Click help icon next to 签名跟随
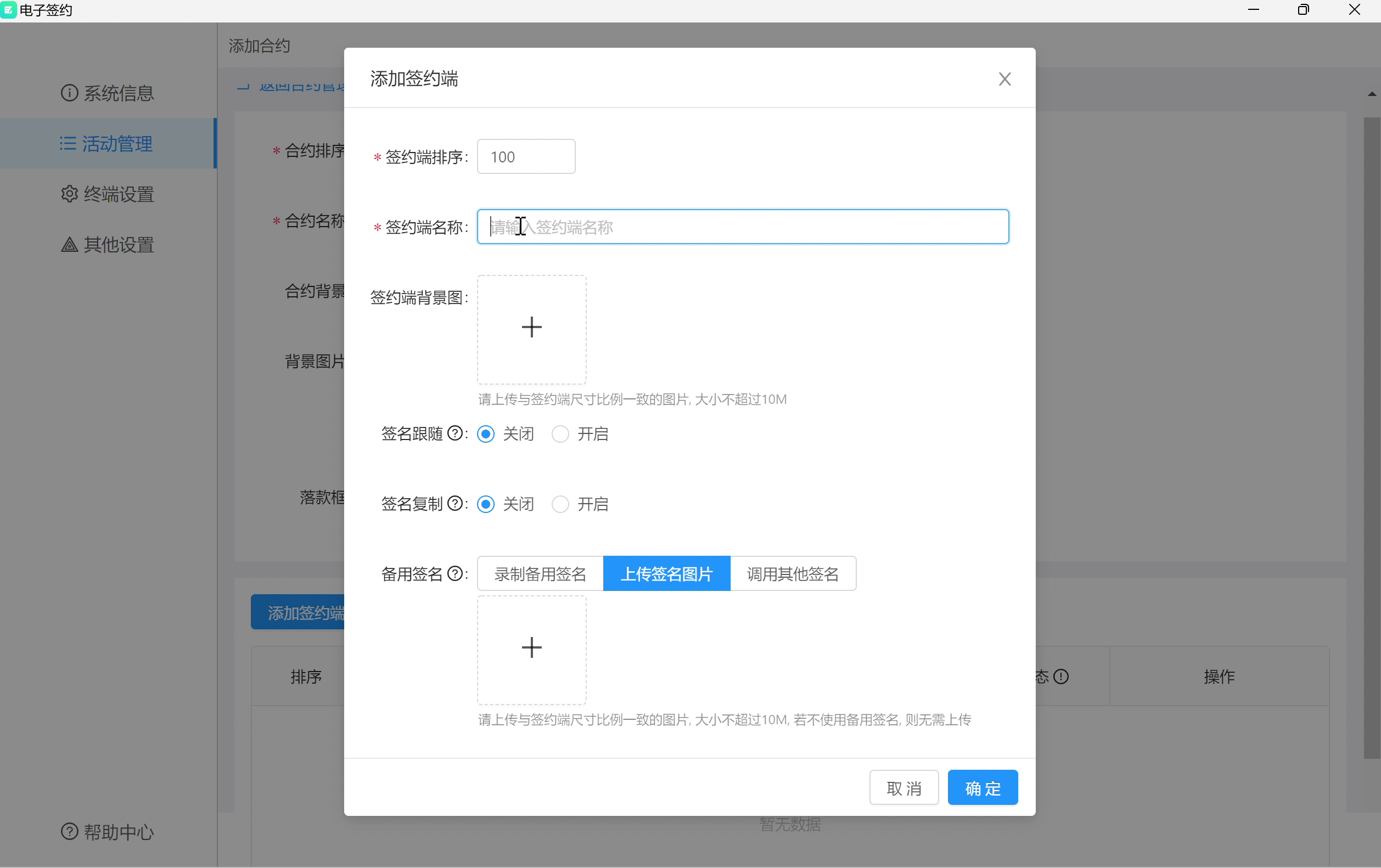The width and height of the screenshot is (1381, 868). 455,433
